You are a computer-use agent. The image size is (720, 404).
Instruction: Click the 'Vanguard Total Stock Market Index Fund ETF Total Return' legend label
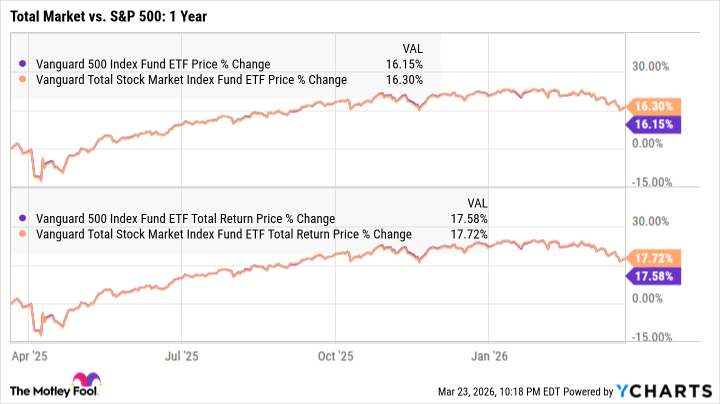(x=223, y=234)
